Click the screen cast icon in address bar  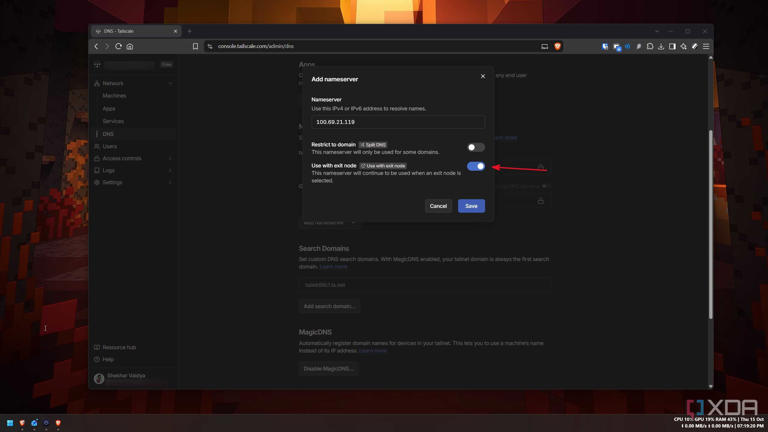coord(544,46)
